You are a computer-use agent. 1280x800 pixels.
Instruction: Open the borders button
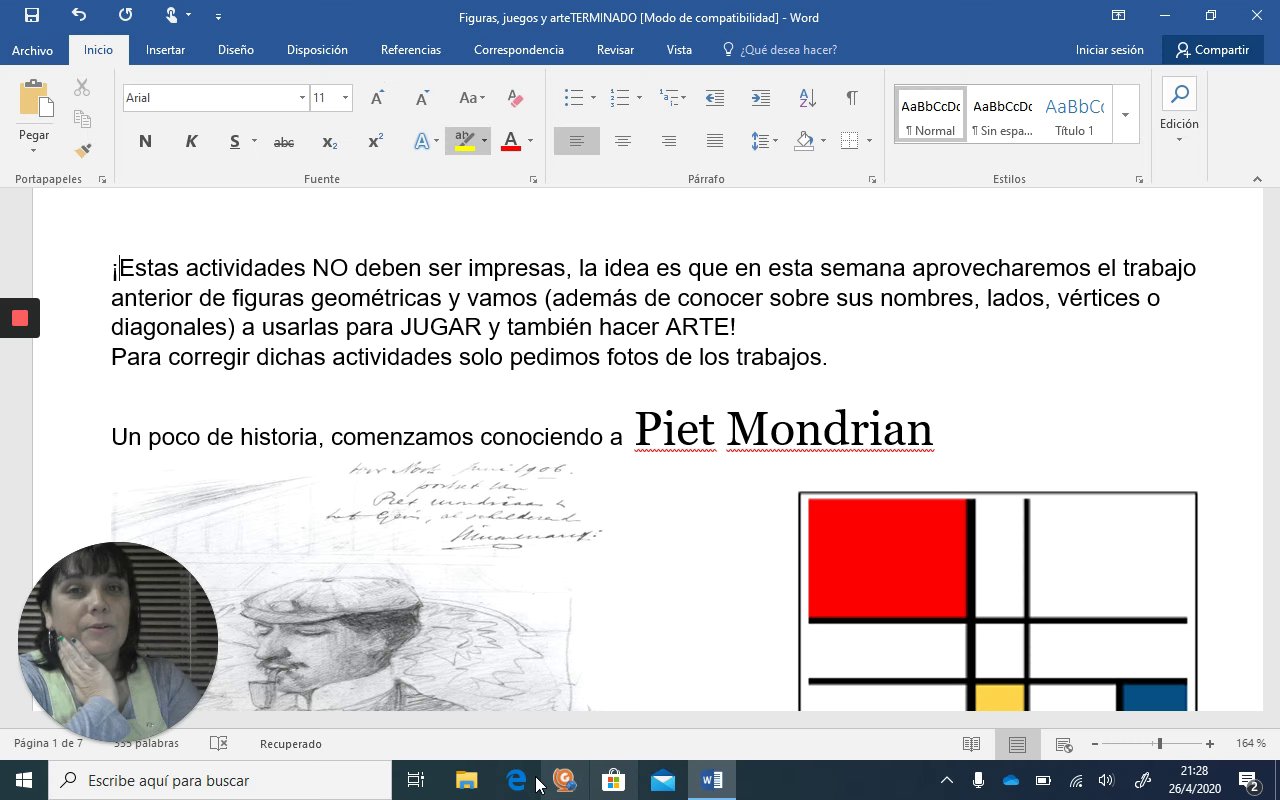tap(850, 142)
